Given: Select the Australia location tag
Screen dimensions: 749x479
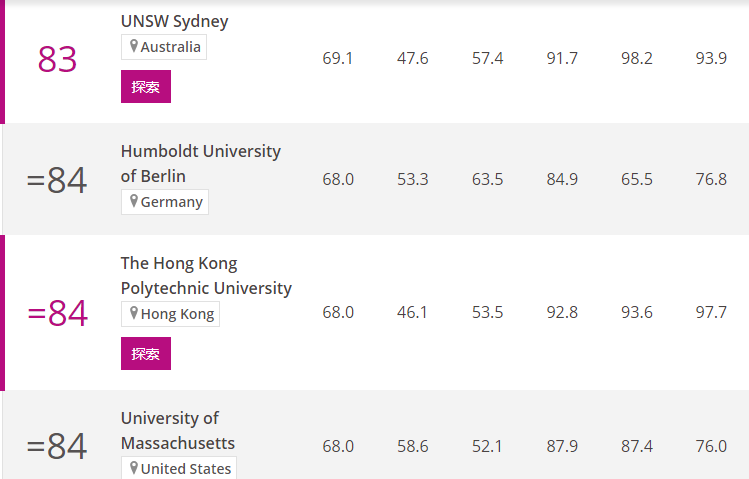Looking at the screenshot, I should point(164,47).
